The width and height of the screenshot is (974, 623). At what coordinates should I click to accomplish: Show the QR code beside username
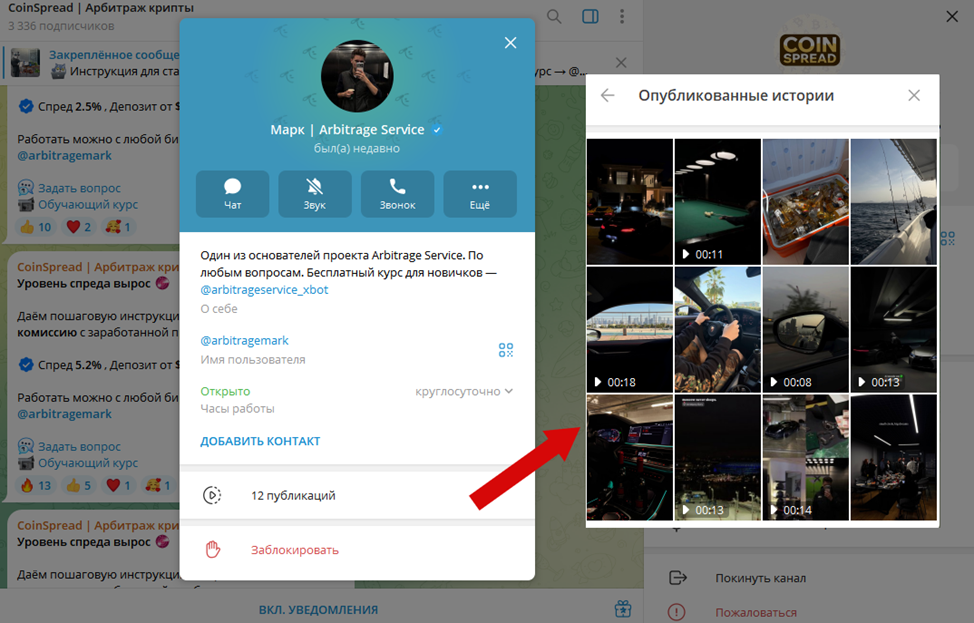pyautogui.click(x=506, y=350)
